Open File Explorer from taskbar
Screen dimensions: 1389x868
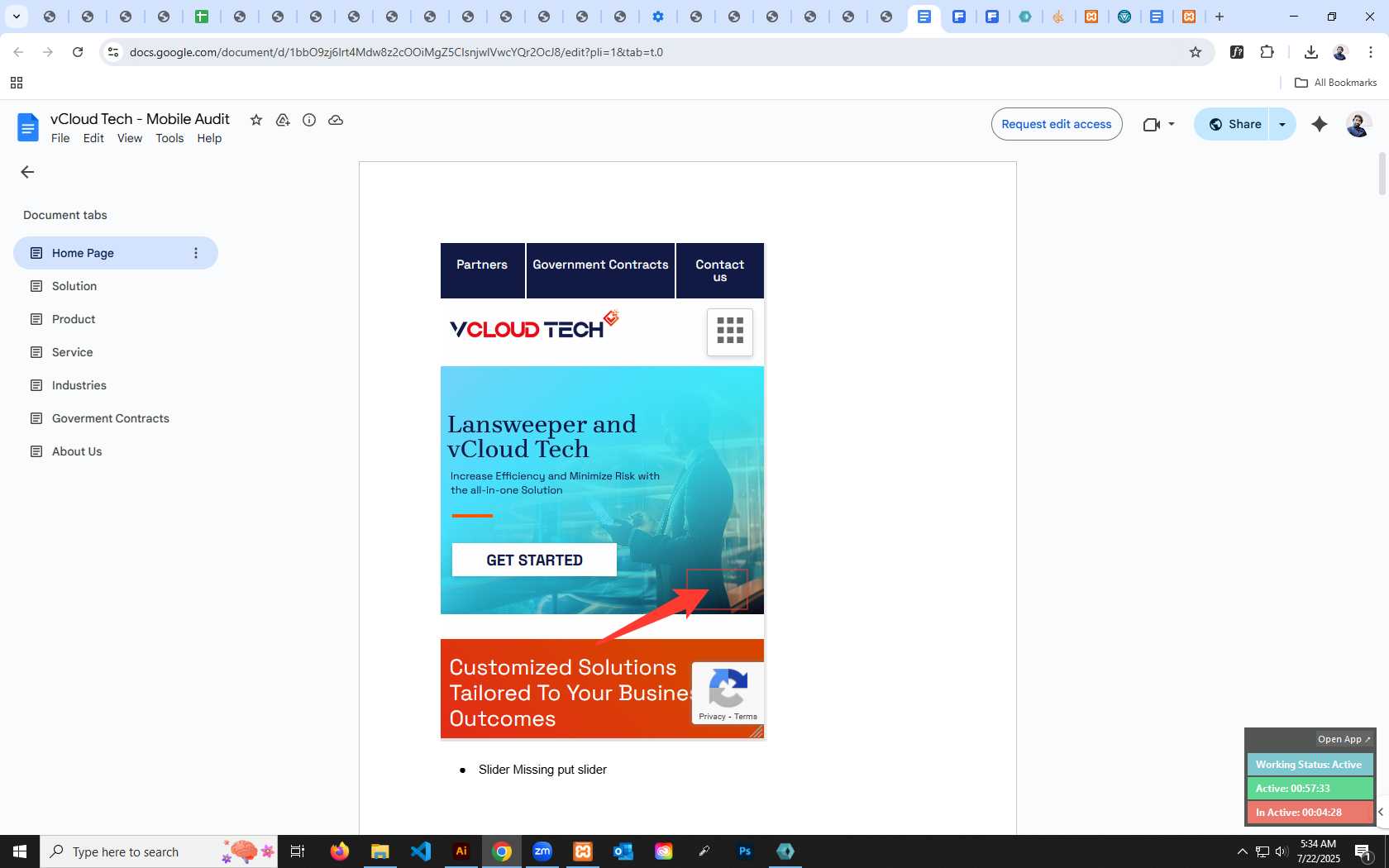pos(380,851)
